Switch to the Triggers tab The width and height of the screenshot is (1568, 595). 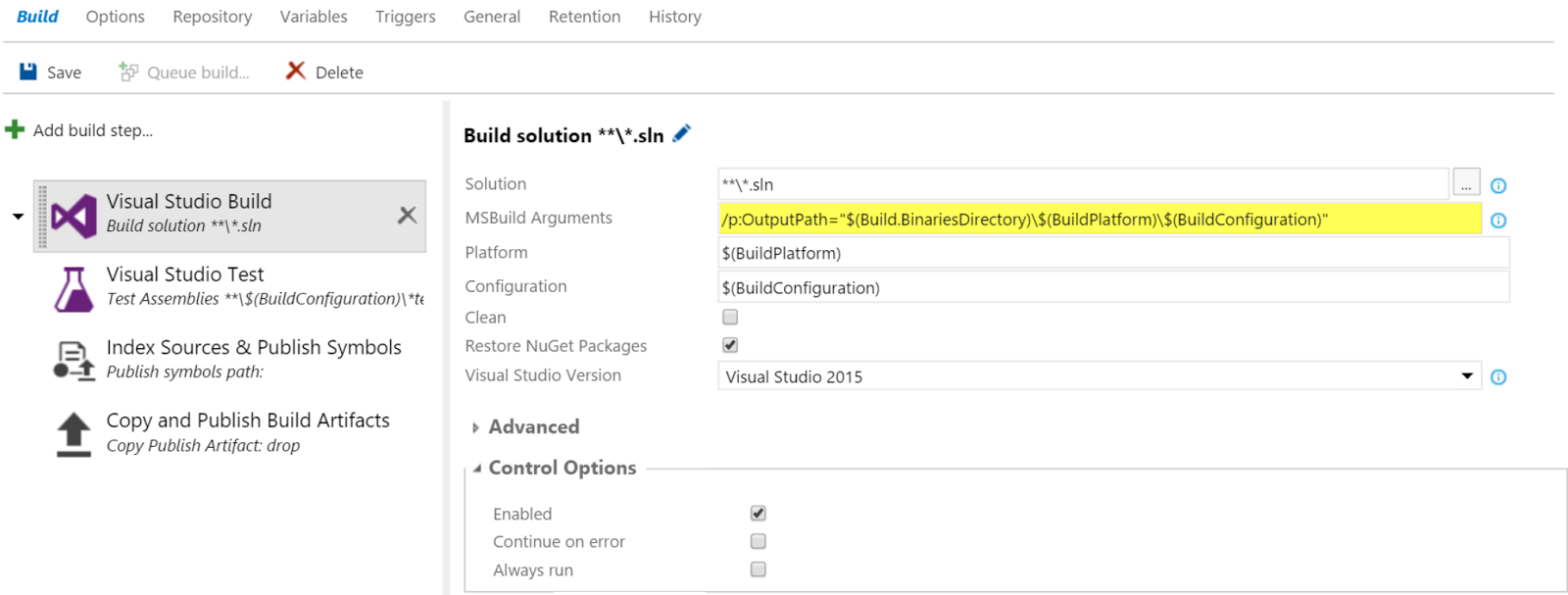coord(406,17)
